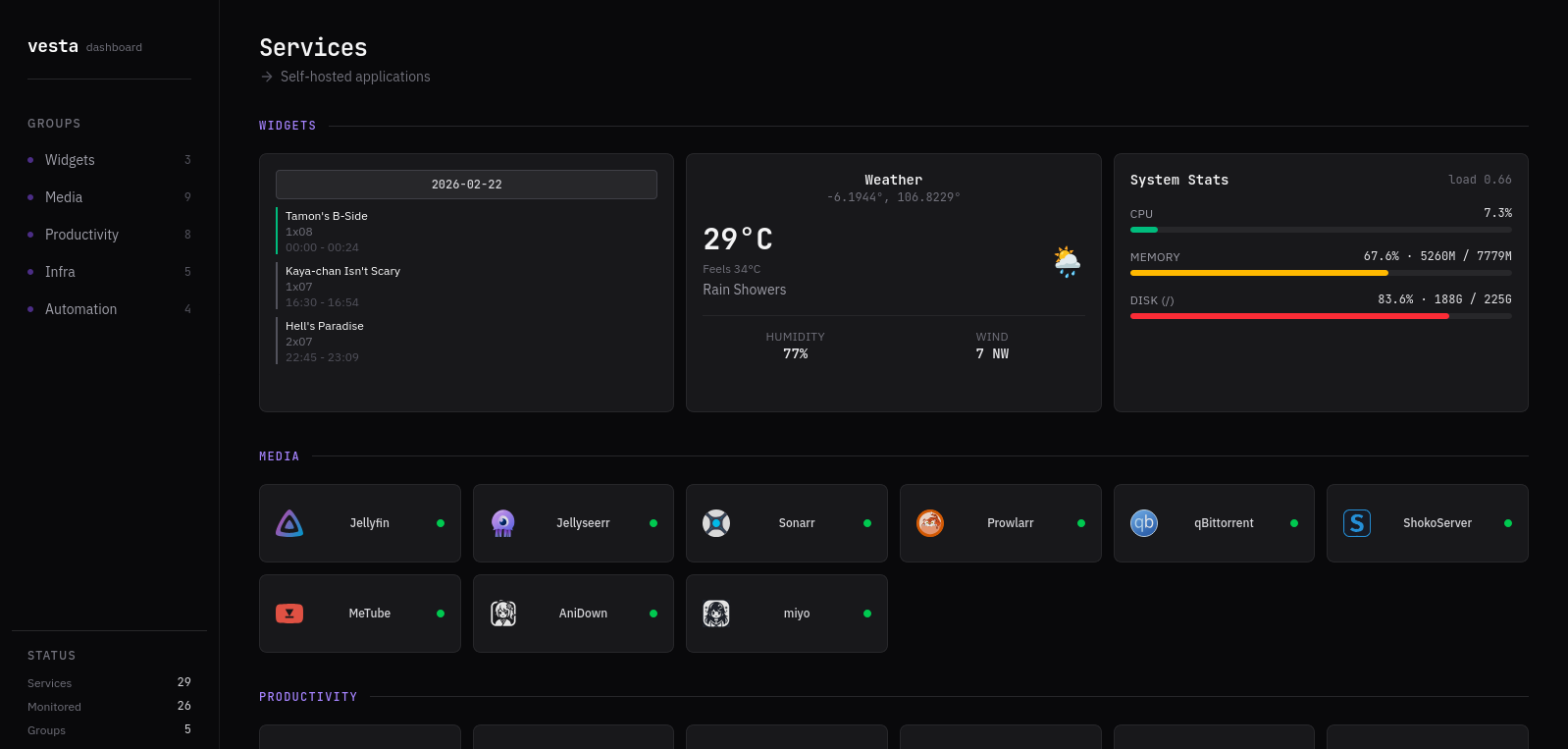Viewport: 1568px width, 749px height.
Task: Click the qBittorrent icon
Action: [1144, 523]
